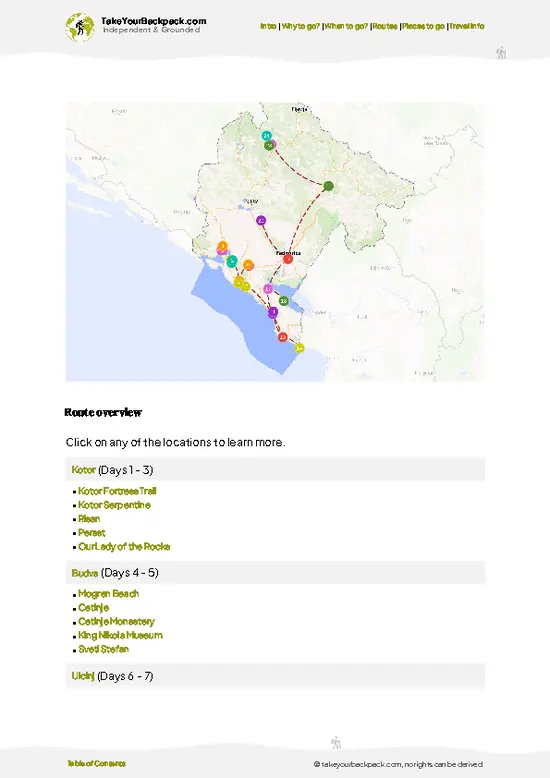Open the Sveti Stefan link
Image resolution: width=550 pixels, height=778 pixels.
click(x=103, y=649)
